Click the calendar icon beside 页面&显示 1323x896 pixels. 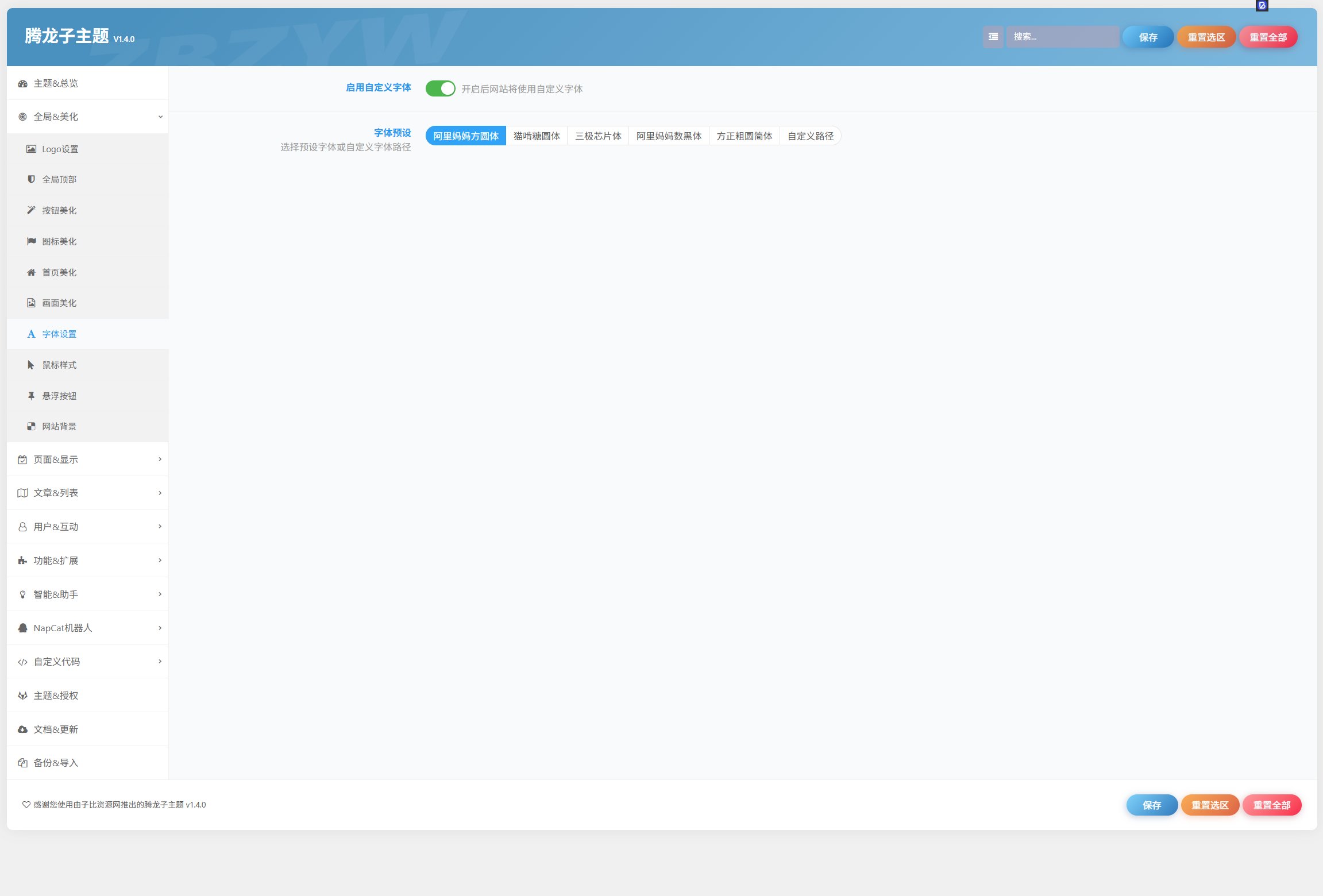click(23, 460)
